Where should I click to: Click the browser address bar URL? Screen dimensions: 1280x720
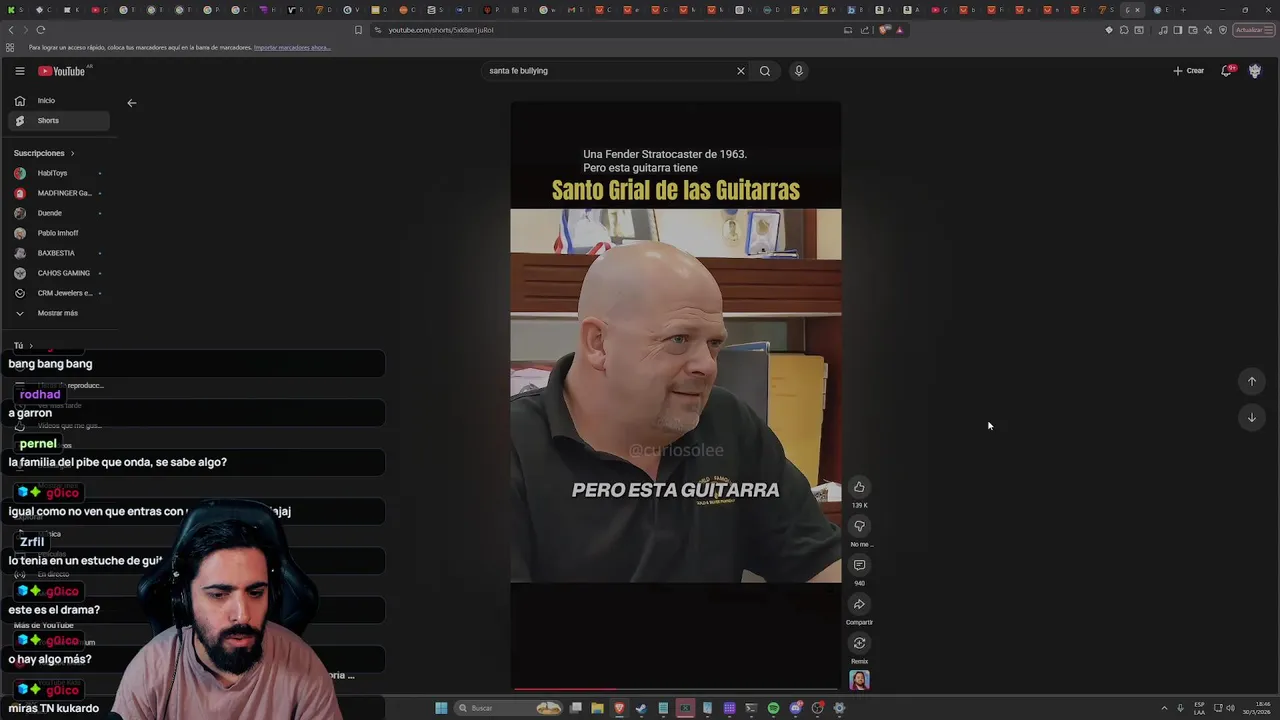pyautogui.click(x=441, y=30)
